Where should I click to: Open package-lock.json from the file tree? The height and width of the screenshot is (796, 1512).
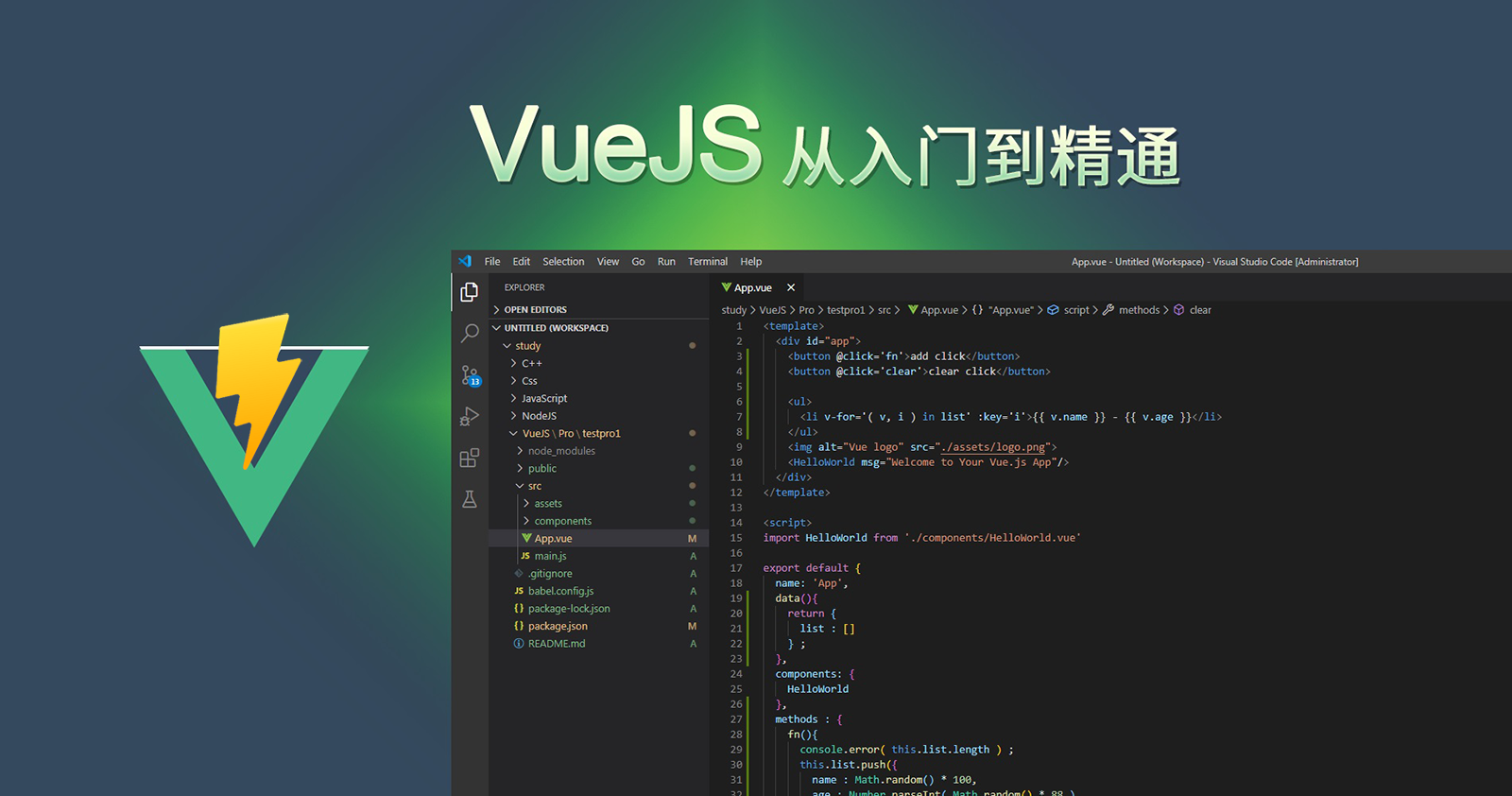point(598,609)
